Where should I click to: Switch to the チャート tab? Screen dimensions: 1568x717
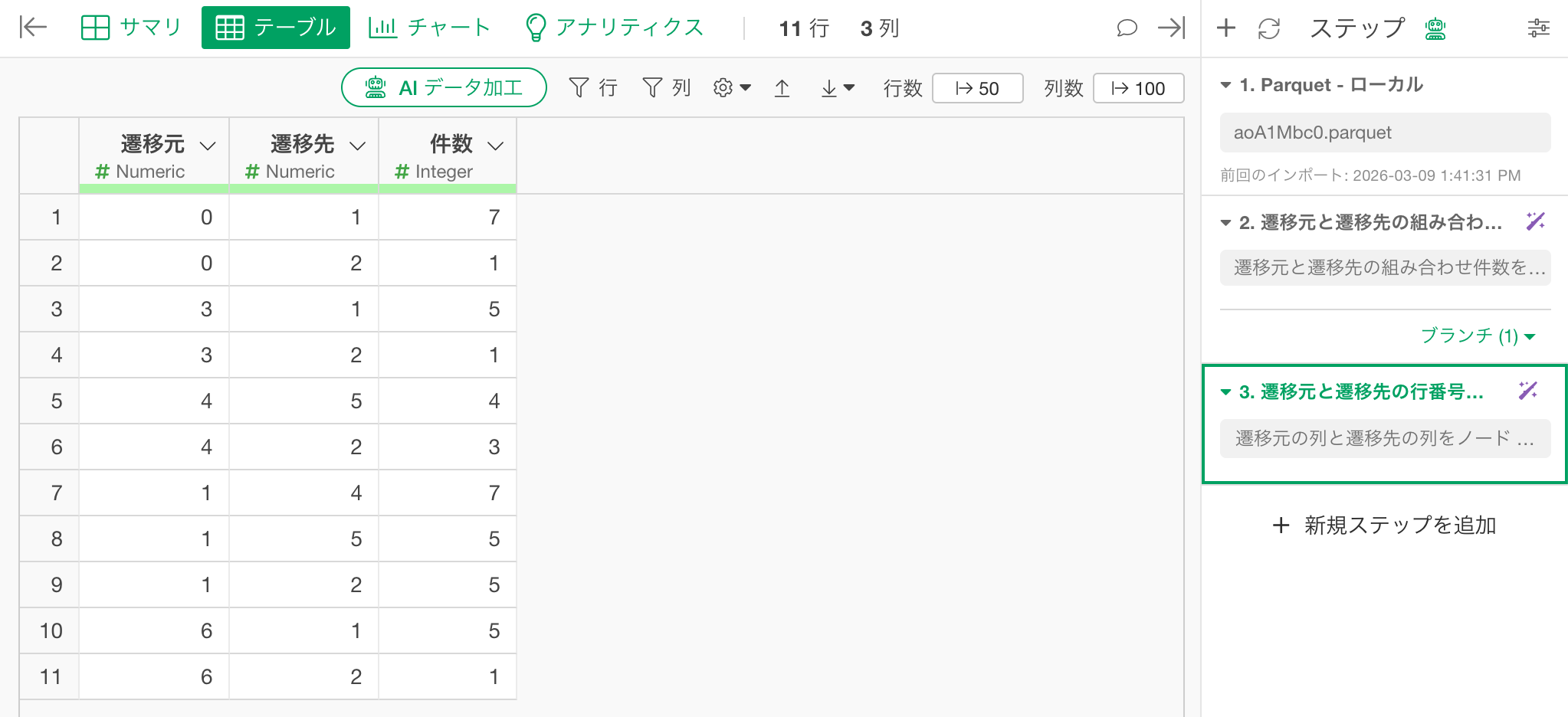point(429,28)
